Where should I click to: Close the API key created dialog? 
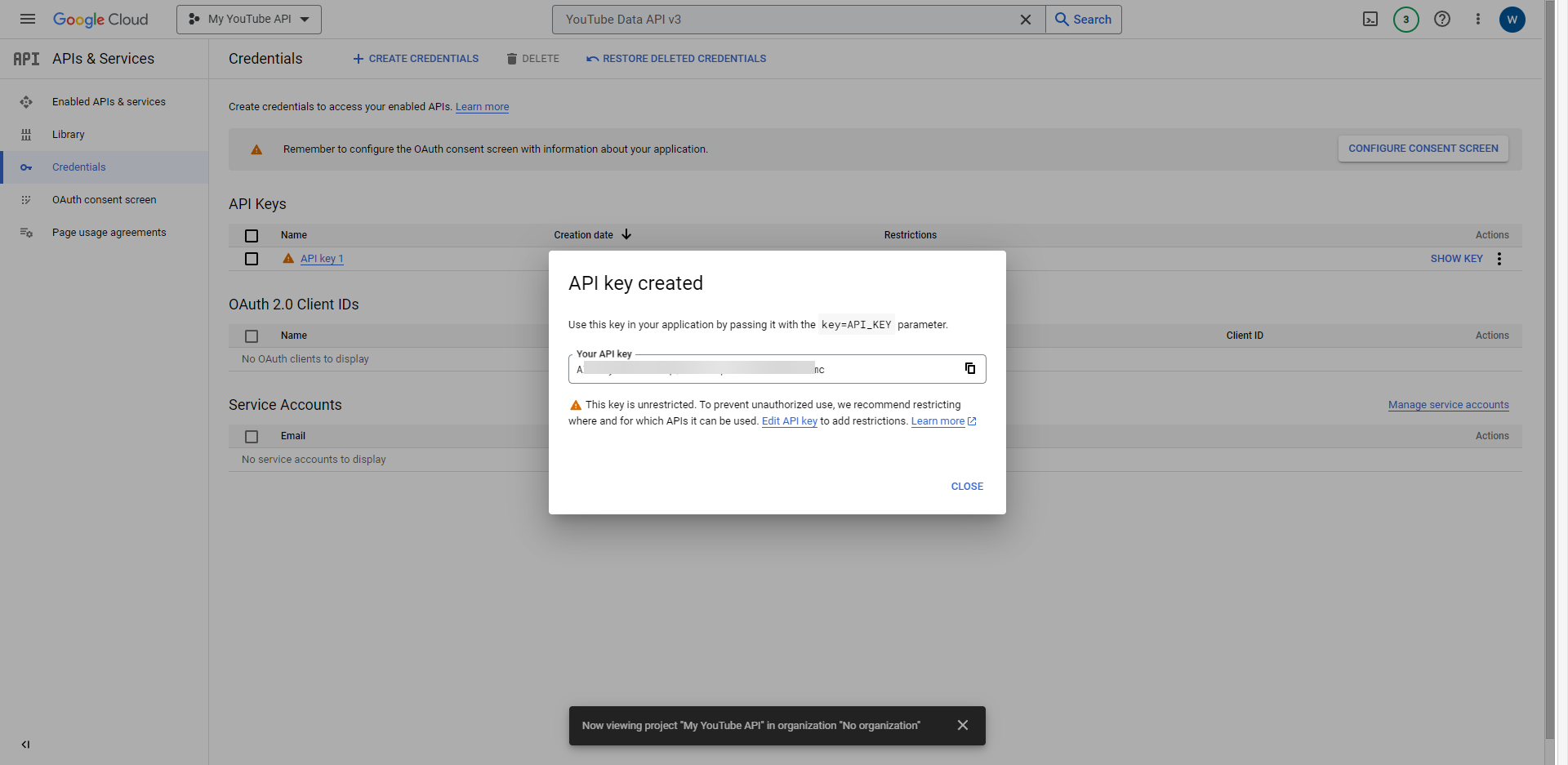(x=966, y=486)
